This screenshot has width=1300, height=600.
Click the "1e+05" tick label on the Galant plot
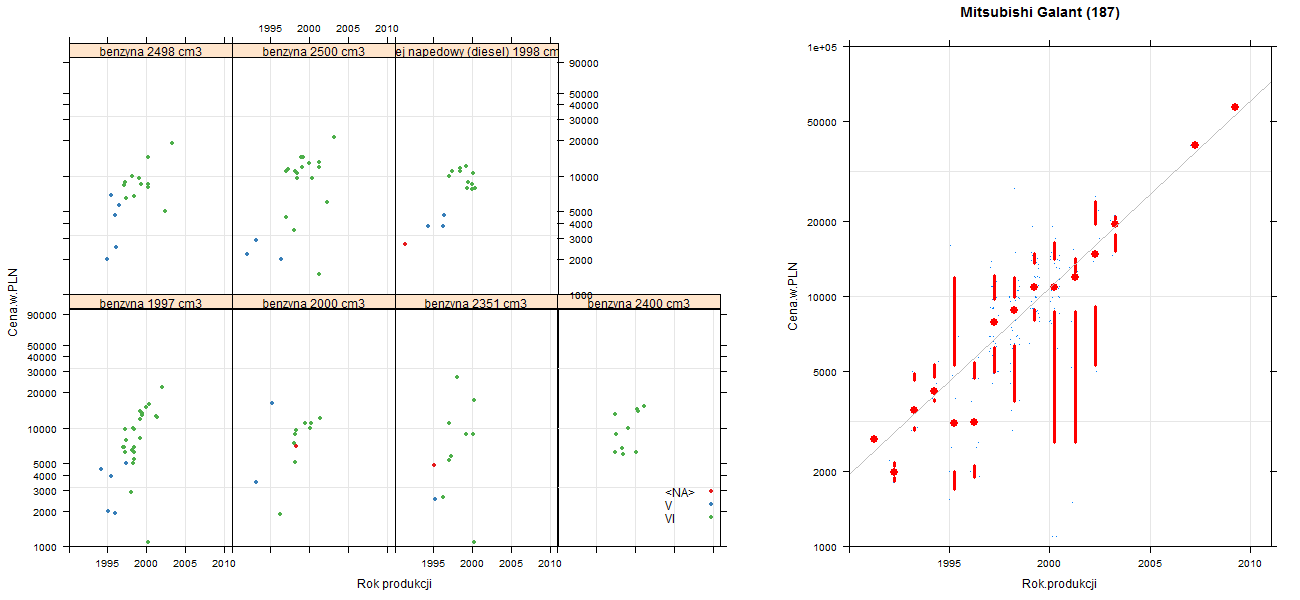[x=823, y=47]
